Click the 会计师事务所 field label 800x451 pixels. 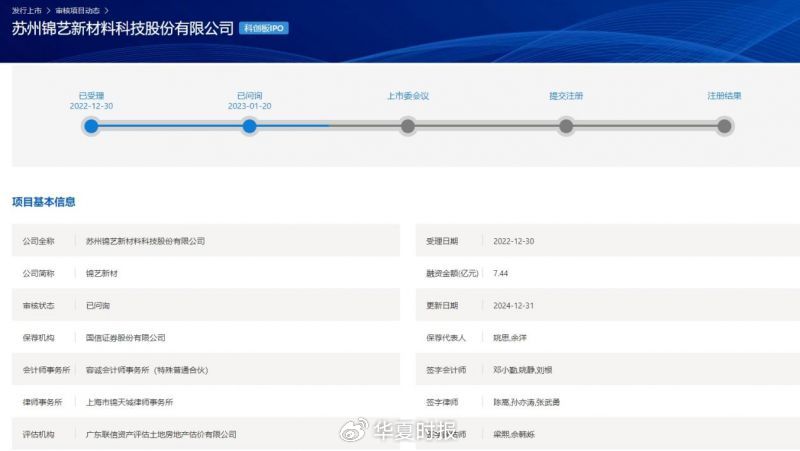click(x=46, y=370)
